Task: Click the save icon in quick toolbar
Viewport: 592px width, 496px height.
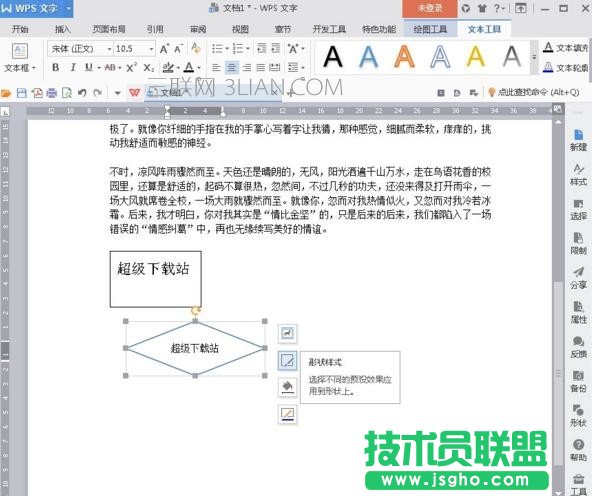Action: click(x=22, y=92)
